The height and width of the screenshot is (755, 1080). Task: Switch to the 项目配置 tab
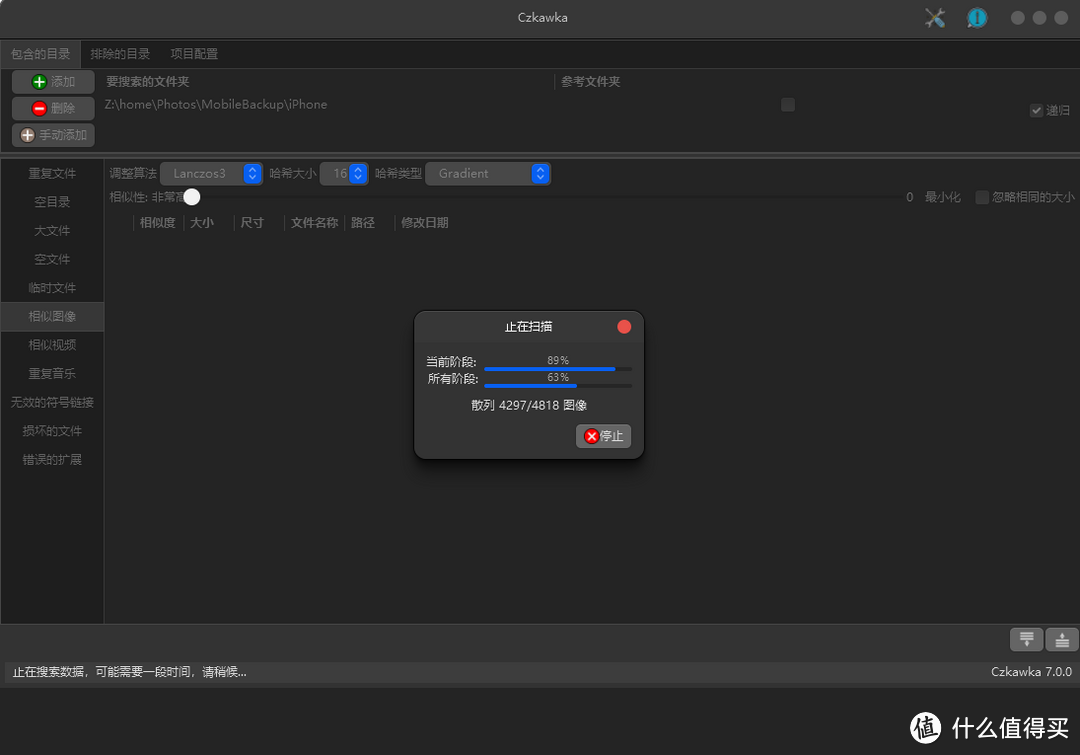coord(194,54)
